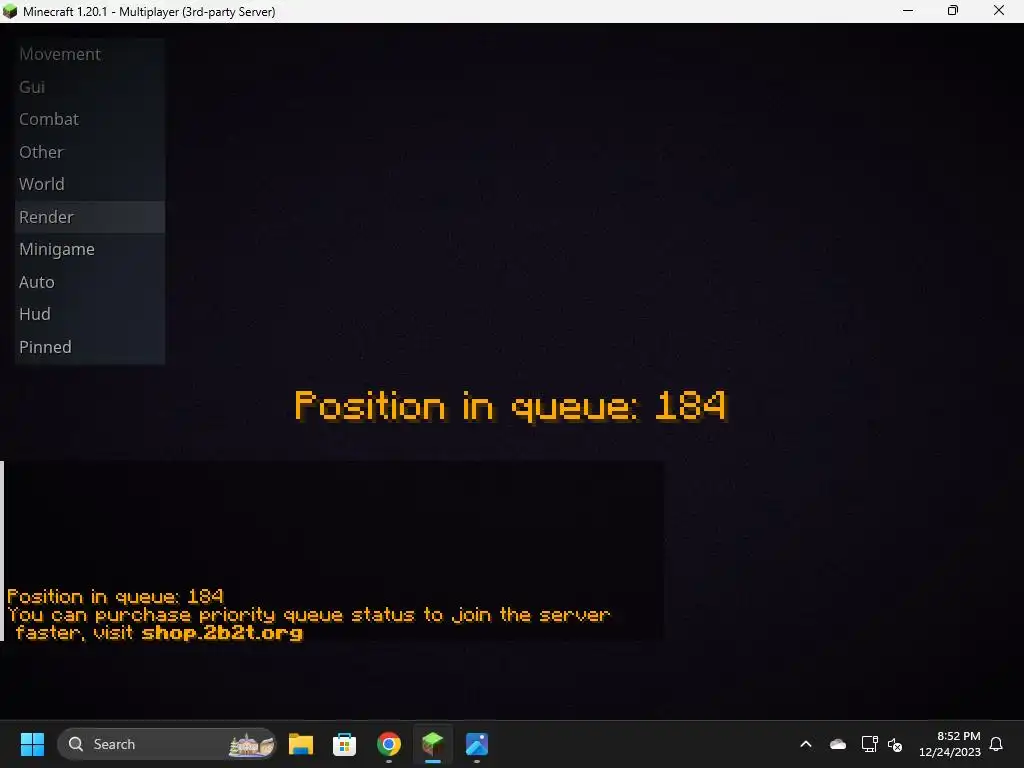Viewport: 1024px width, 768px height.
Task: Show the Pinned modules category
Action: (89, 347)
